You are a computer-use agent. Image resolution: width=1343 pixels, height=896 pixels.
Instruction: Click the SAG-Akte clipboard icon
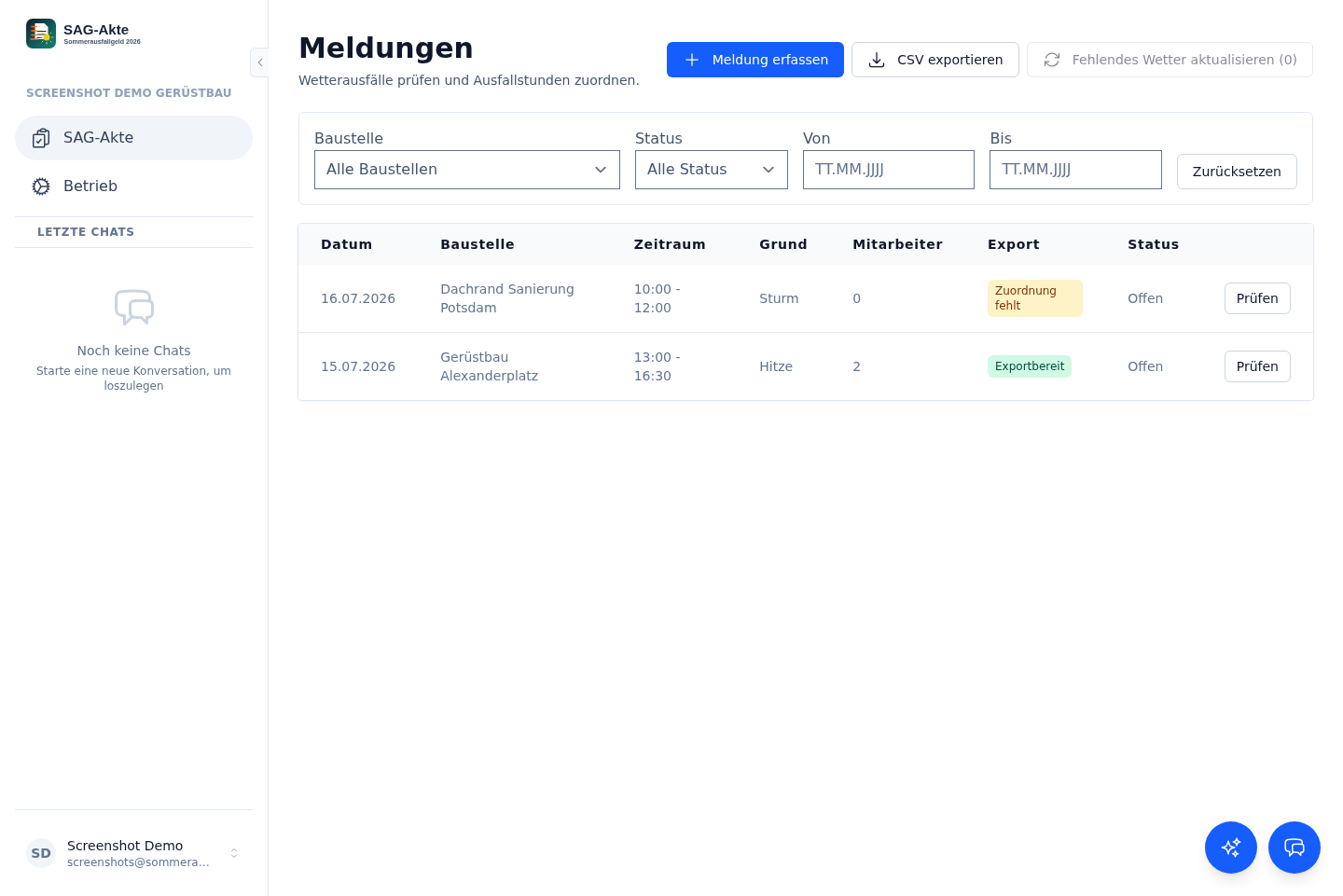(x=41, y=138)
